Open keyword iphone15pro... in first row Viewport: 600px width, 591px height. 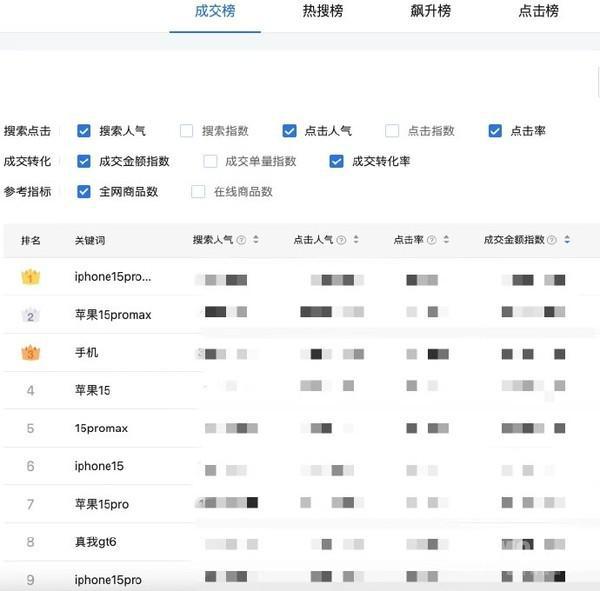(x=113, y=276)
